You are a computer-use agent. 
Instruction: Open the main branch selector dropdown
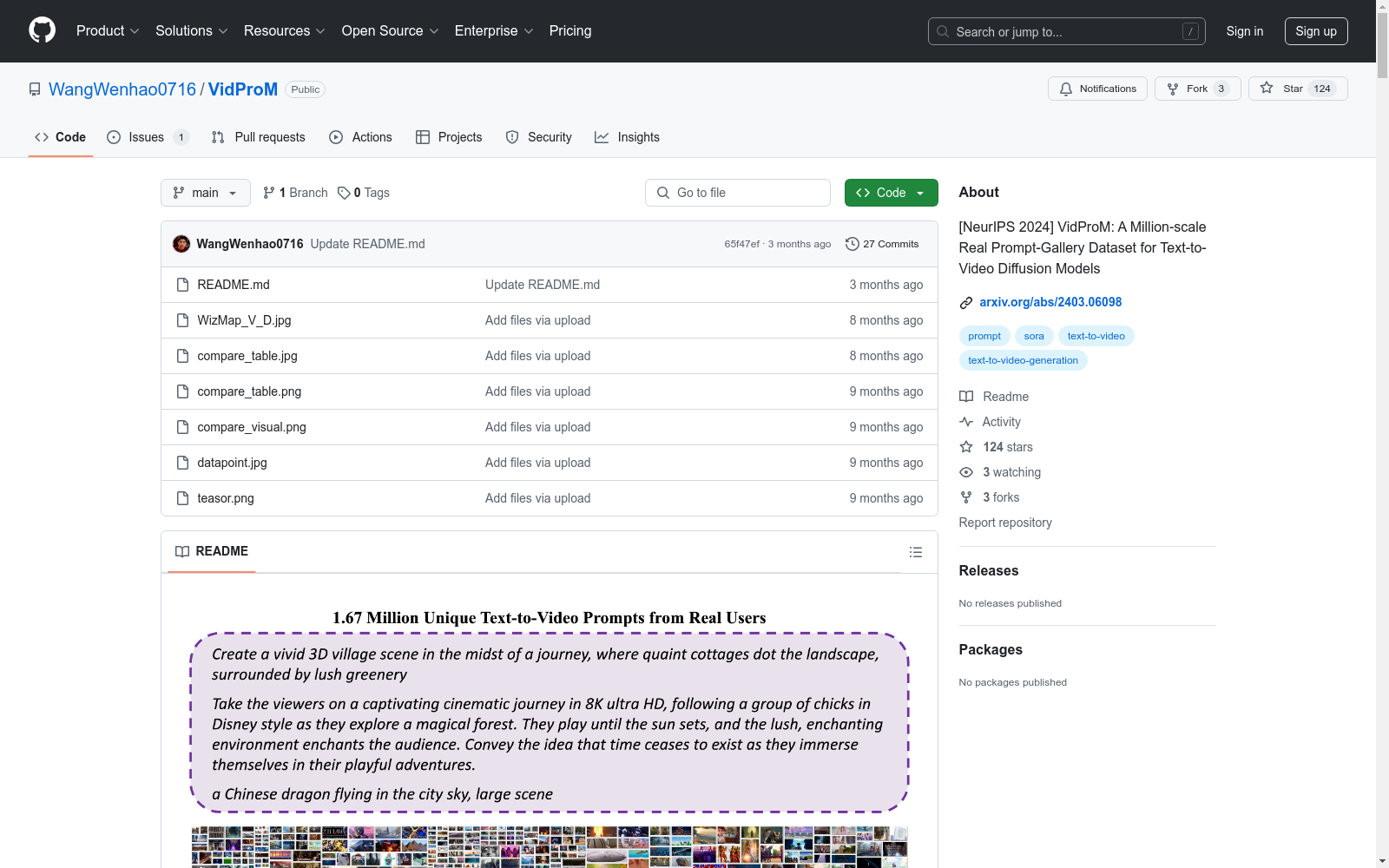(206, 193)
